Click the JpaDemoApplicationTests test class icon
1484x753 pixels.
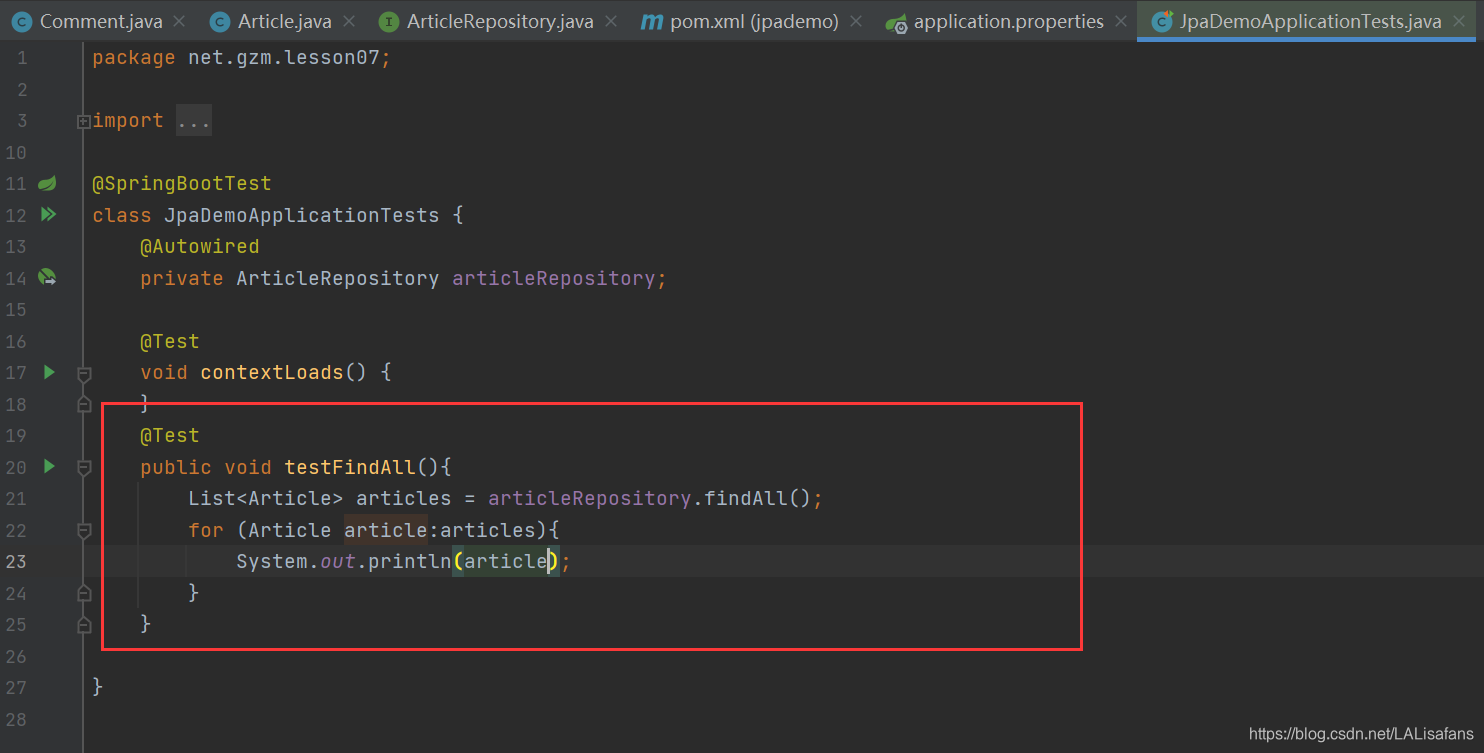1162,21
